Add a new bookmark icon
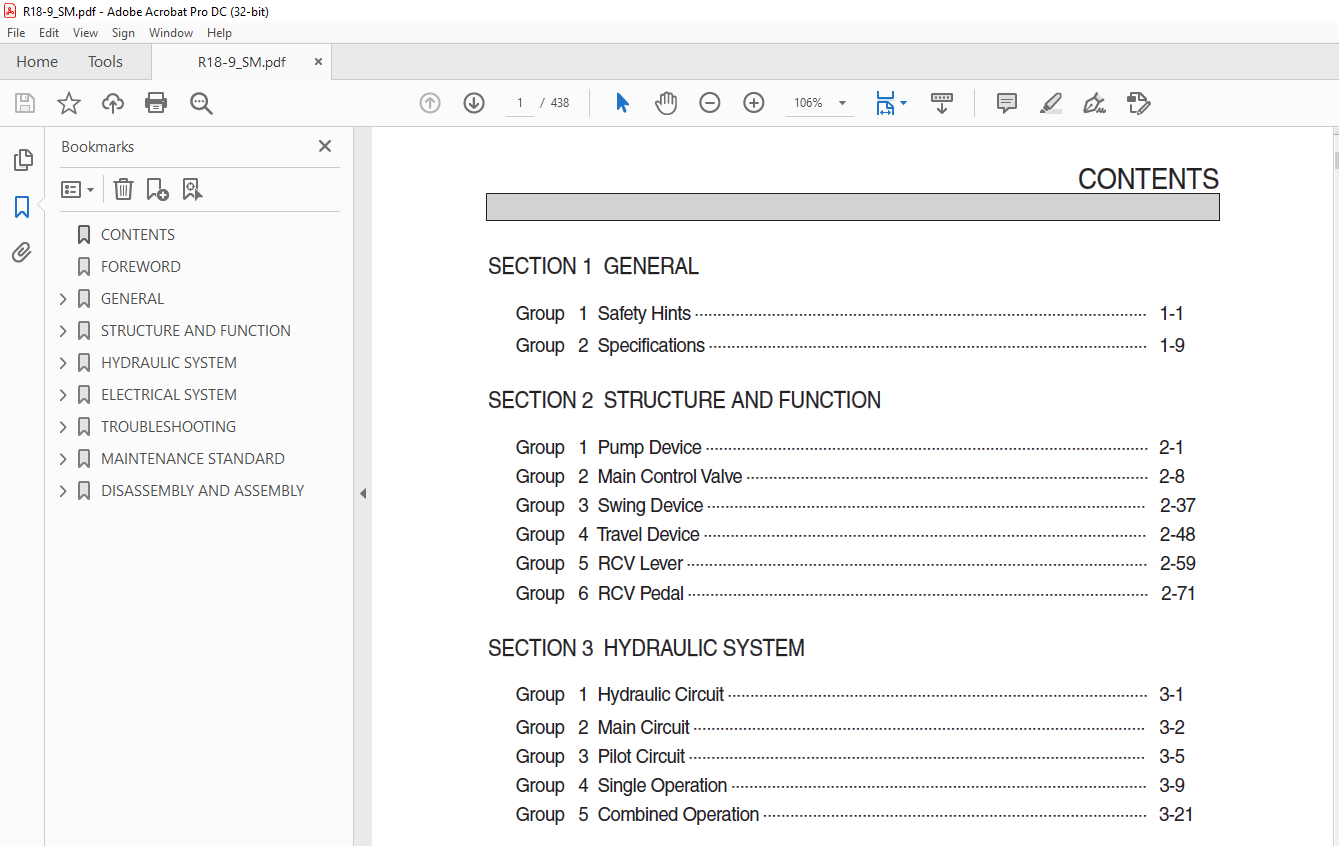The height and width of the screenshot is (846, 1339). click(x=157, y=189)
